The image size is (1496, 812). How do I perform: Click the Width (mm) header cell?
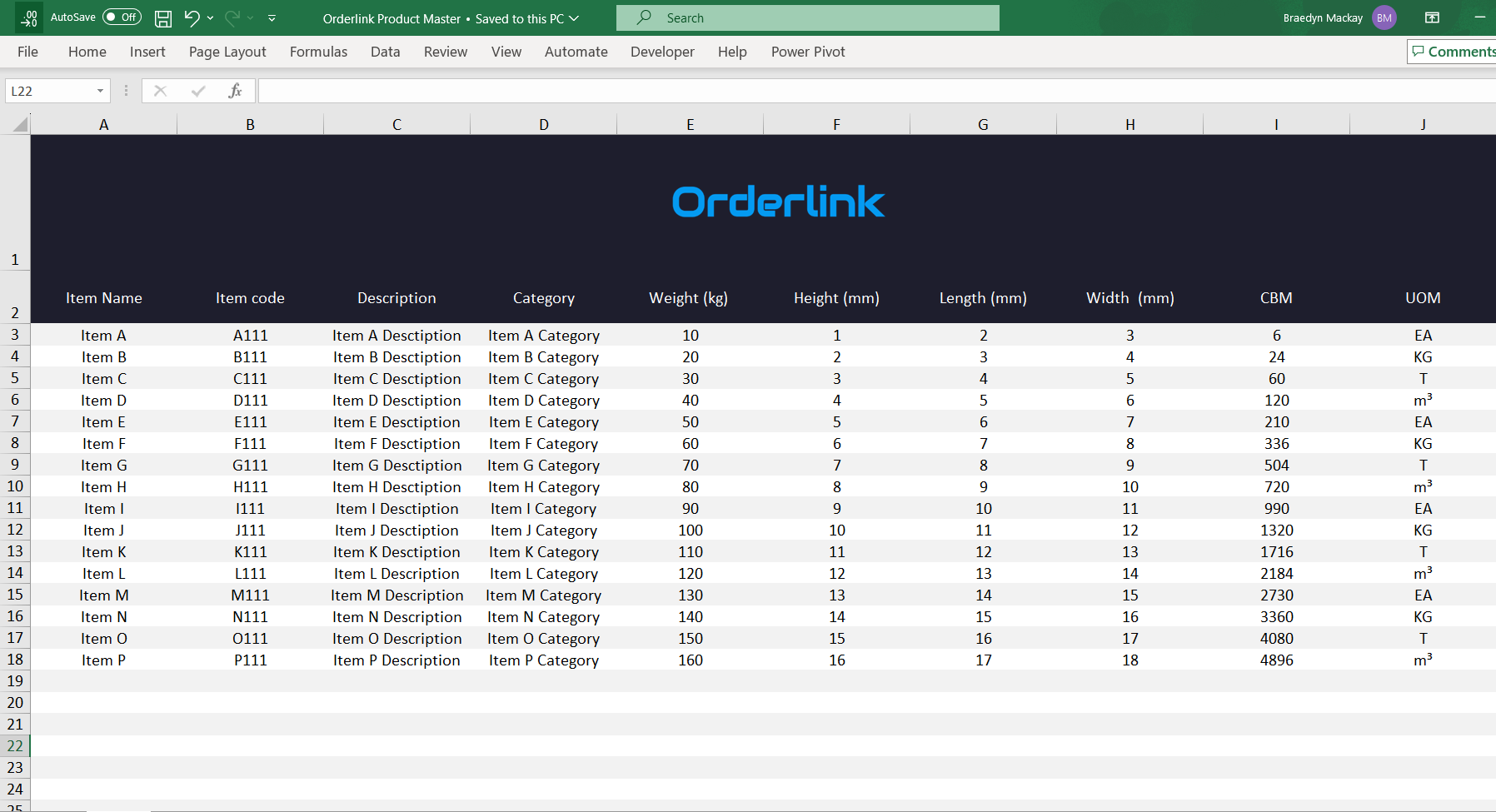1130,298
